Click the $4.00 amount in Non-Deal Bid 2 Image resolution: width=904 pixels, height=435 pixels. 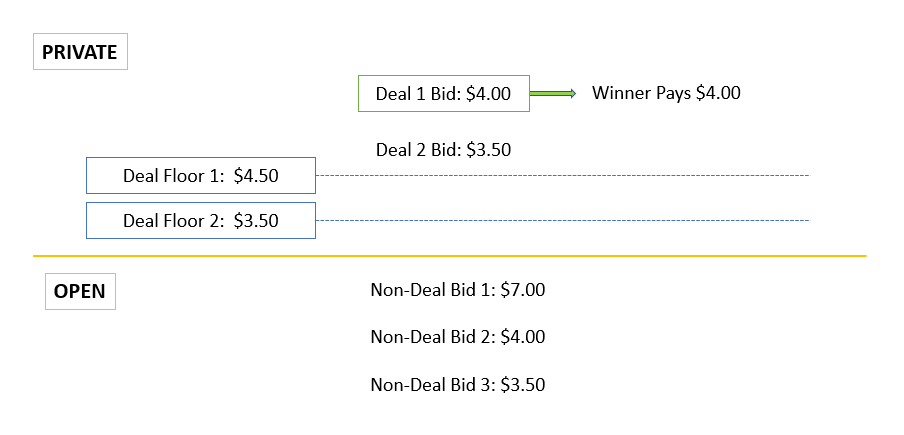[x=523, y=337]
